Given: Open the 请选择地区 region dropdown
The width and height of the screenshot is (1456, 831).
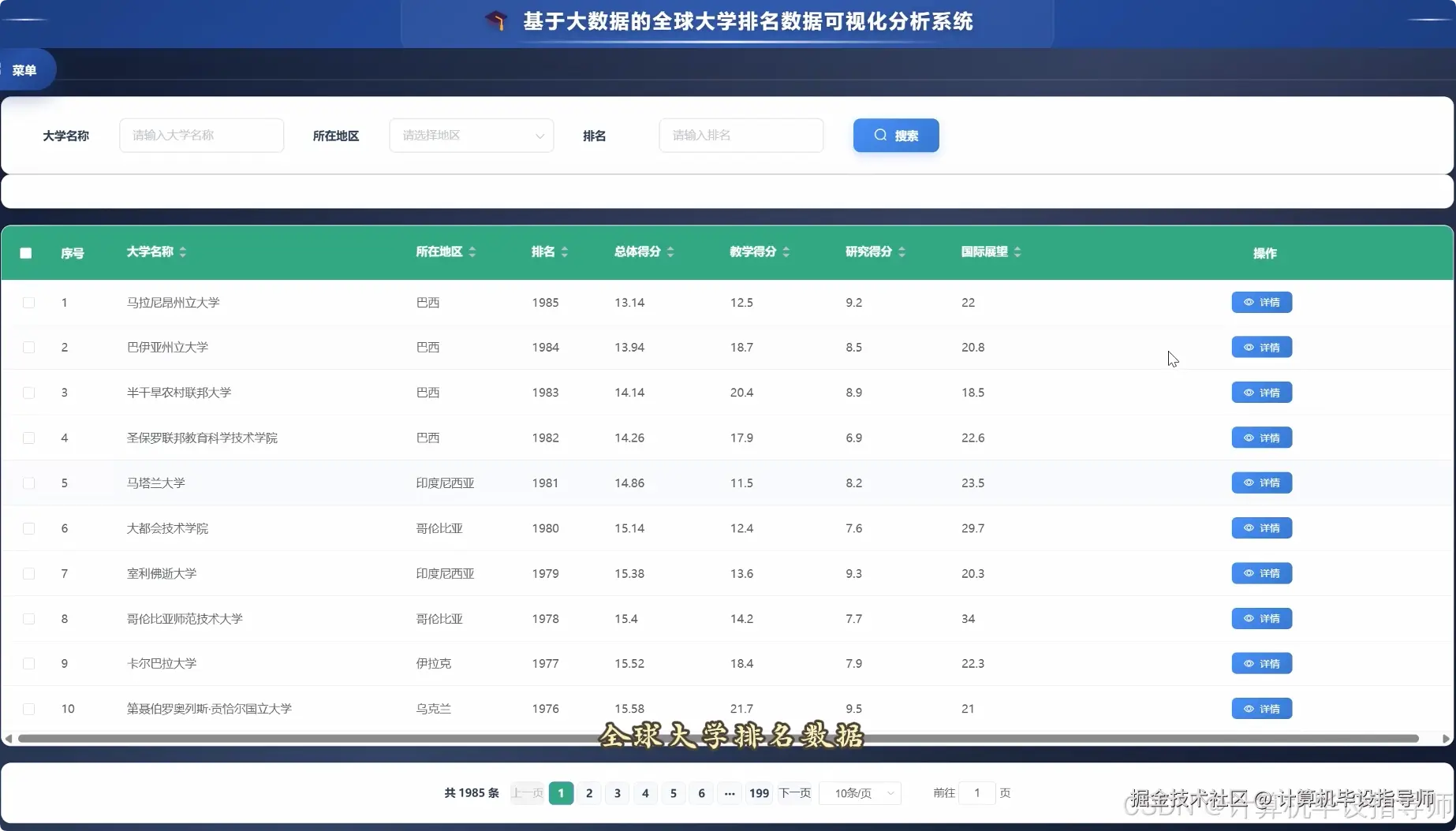Looking at the screenshot, I should click(470, 135).
